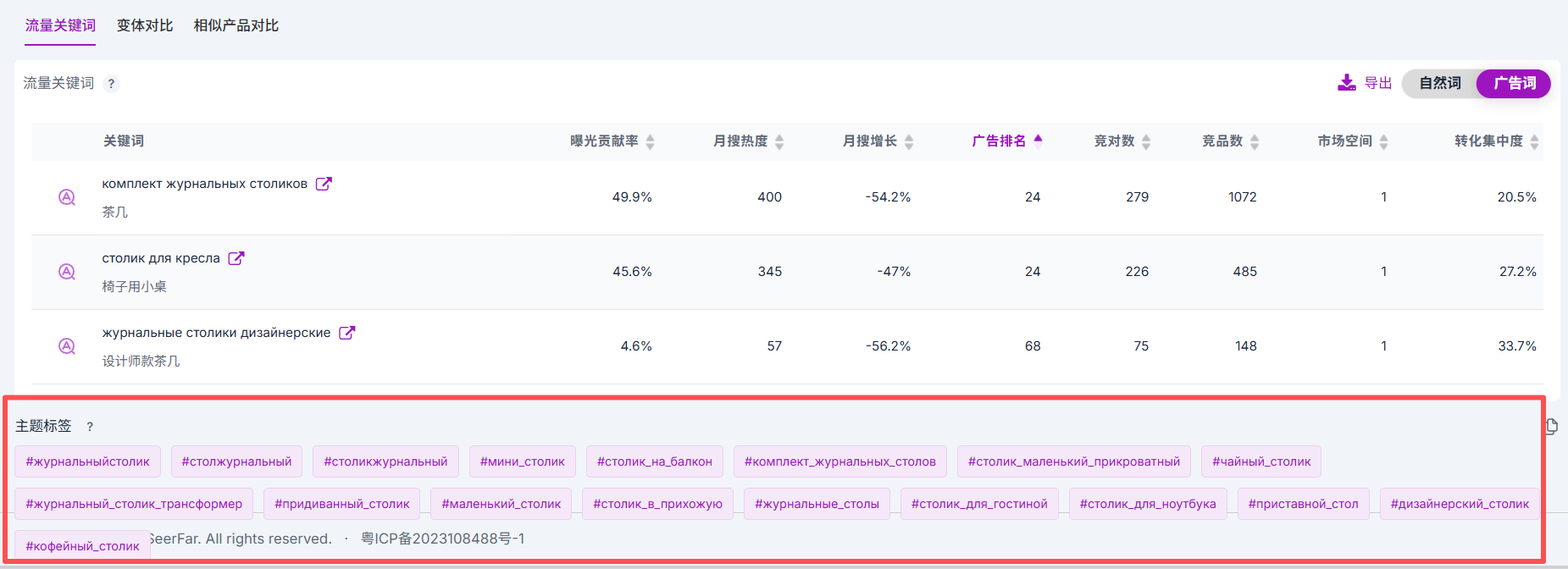1568x569 pixels.
Task: Select the 广告词 toggle option
Action: click(x=1514, y=83)
